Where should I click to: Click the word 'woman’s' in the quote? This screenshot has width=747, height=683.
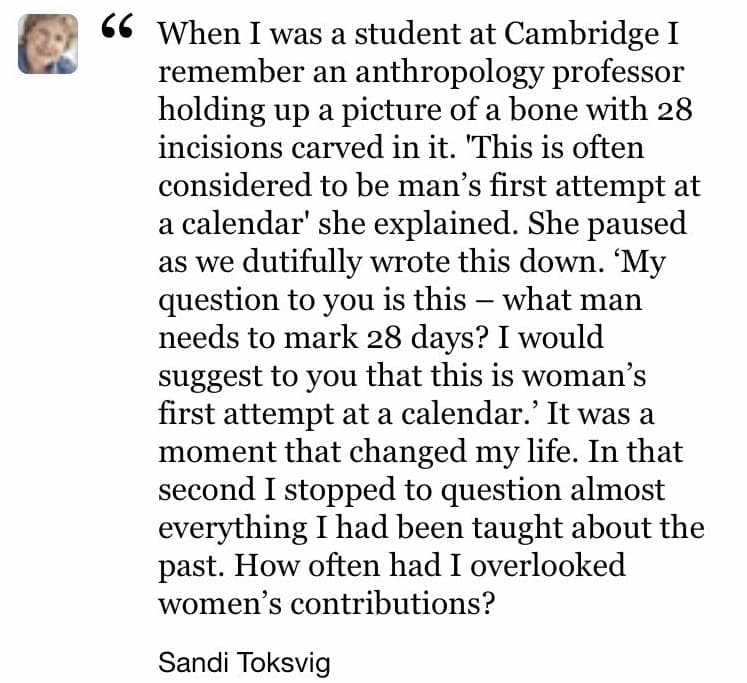click(584, 376)
